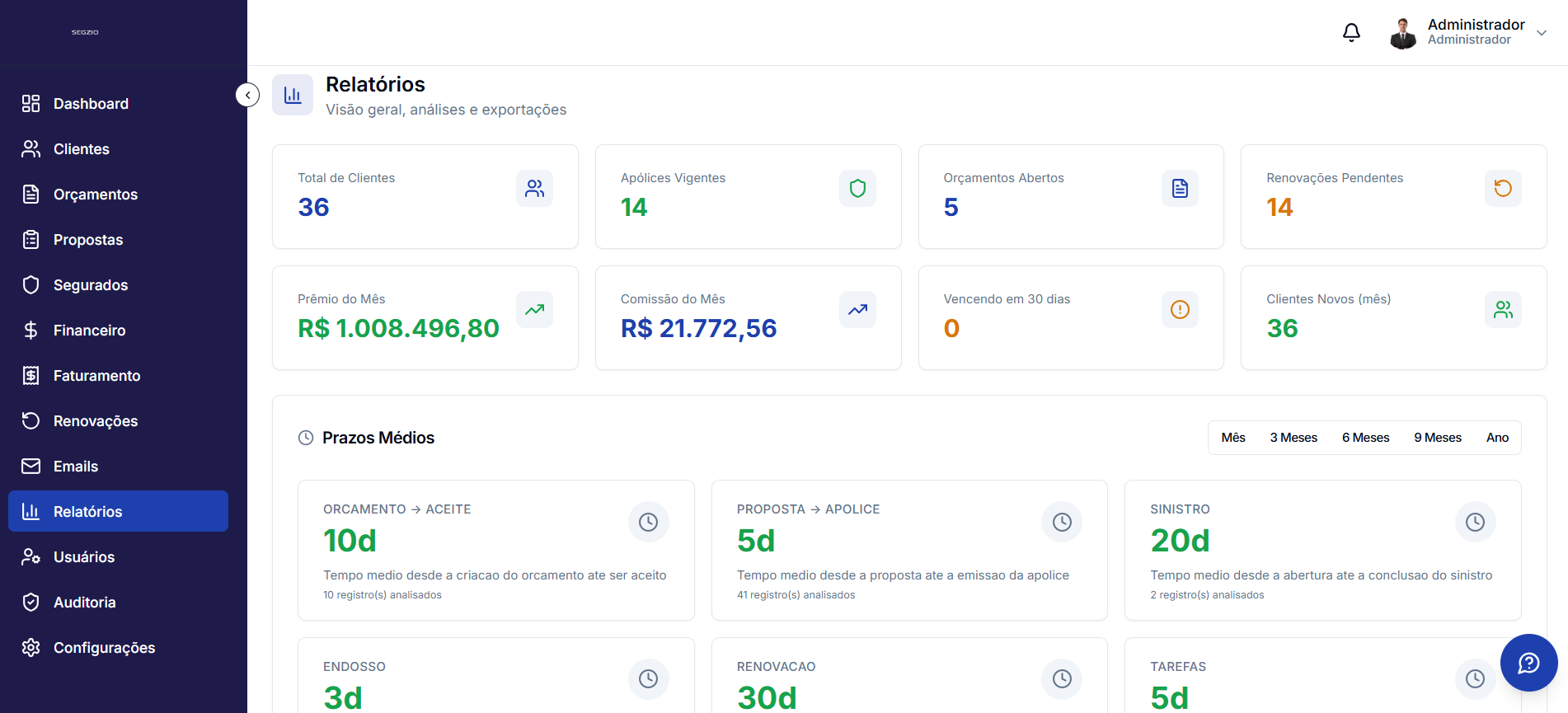The image size is (1568, 713).
Task: Click the R$ 1.008.496,80 premium value
Action: [398, 328]
